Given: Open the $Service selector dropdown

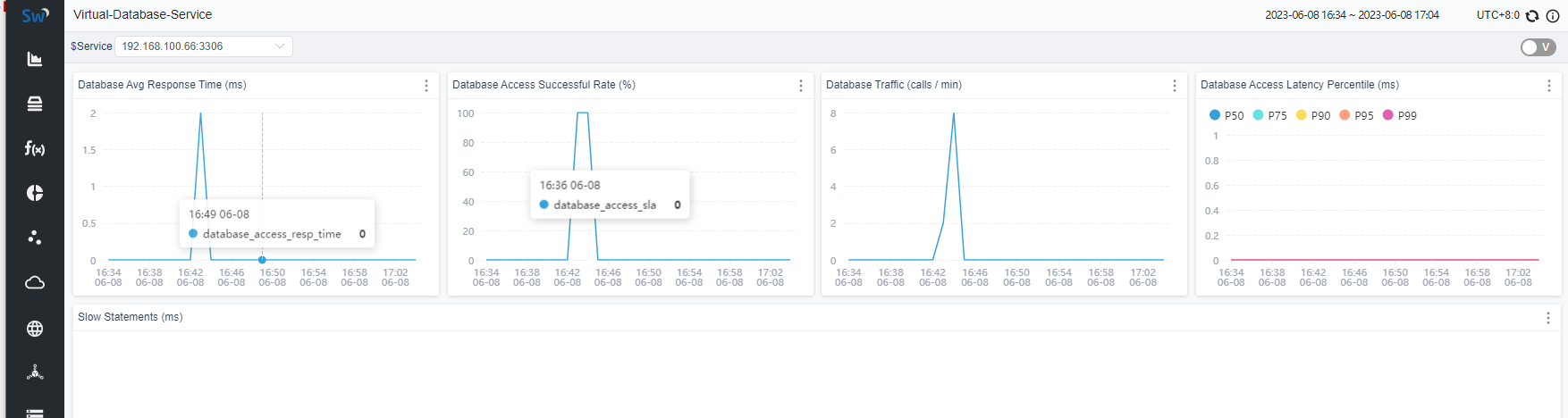Looking at the screenshot, I should point(204,46).
